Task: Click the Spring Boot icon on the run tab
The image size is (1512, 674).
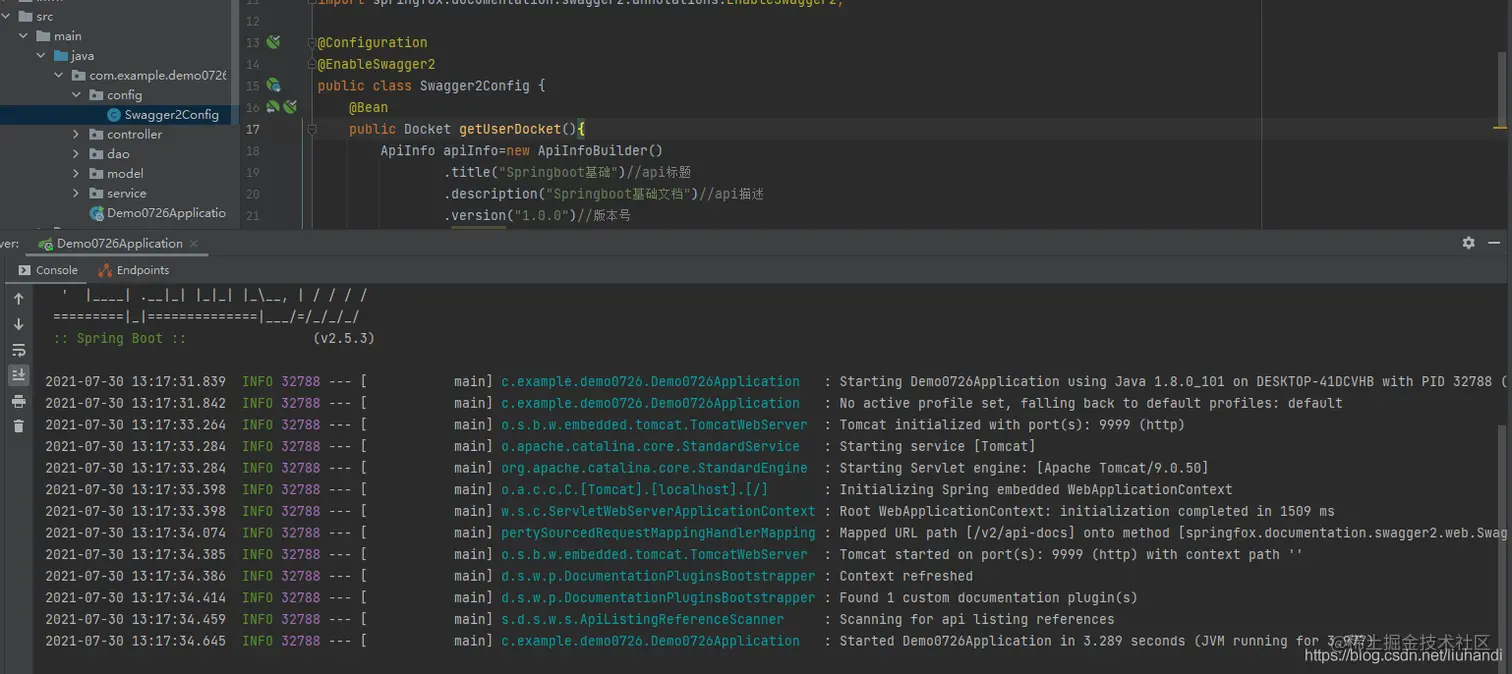Action: point(45,243)
